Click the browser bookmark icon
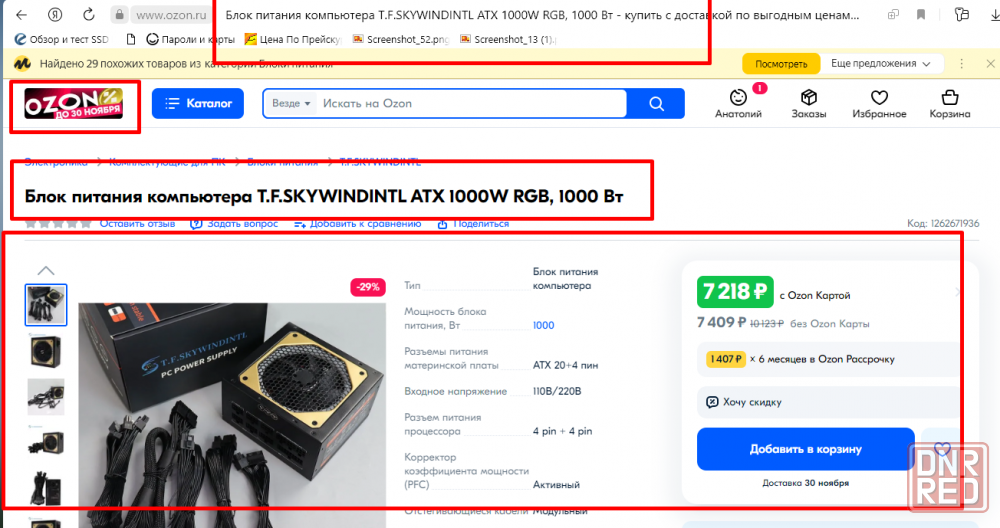Screen dimensions: 1000x528 (x=921, y=14)
